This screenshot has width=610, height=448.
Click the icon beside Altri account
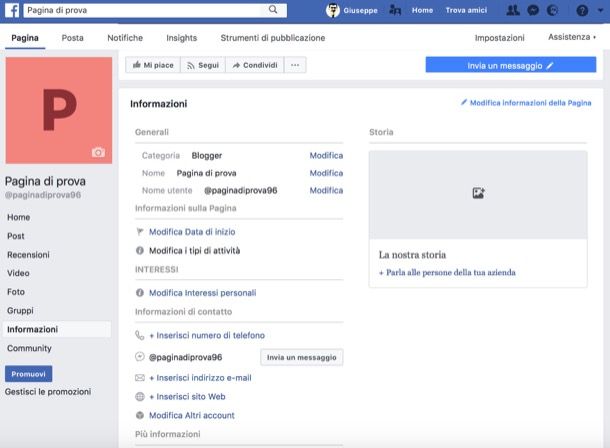pos(140,415)
